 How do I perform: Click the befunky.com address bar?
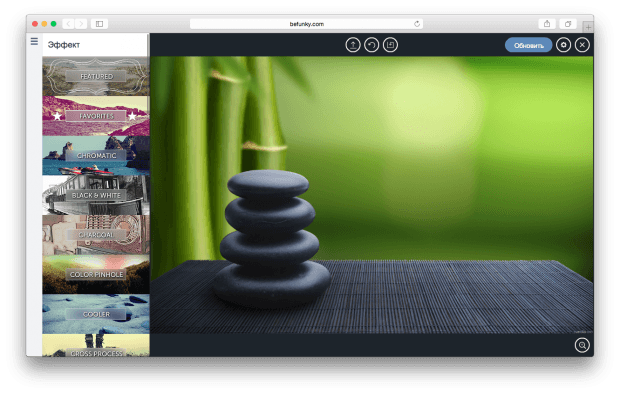306,24
